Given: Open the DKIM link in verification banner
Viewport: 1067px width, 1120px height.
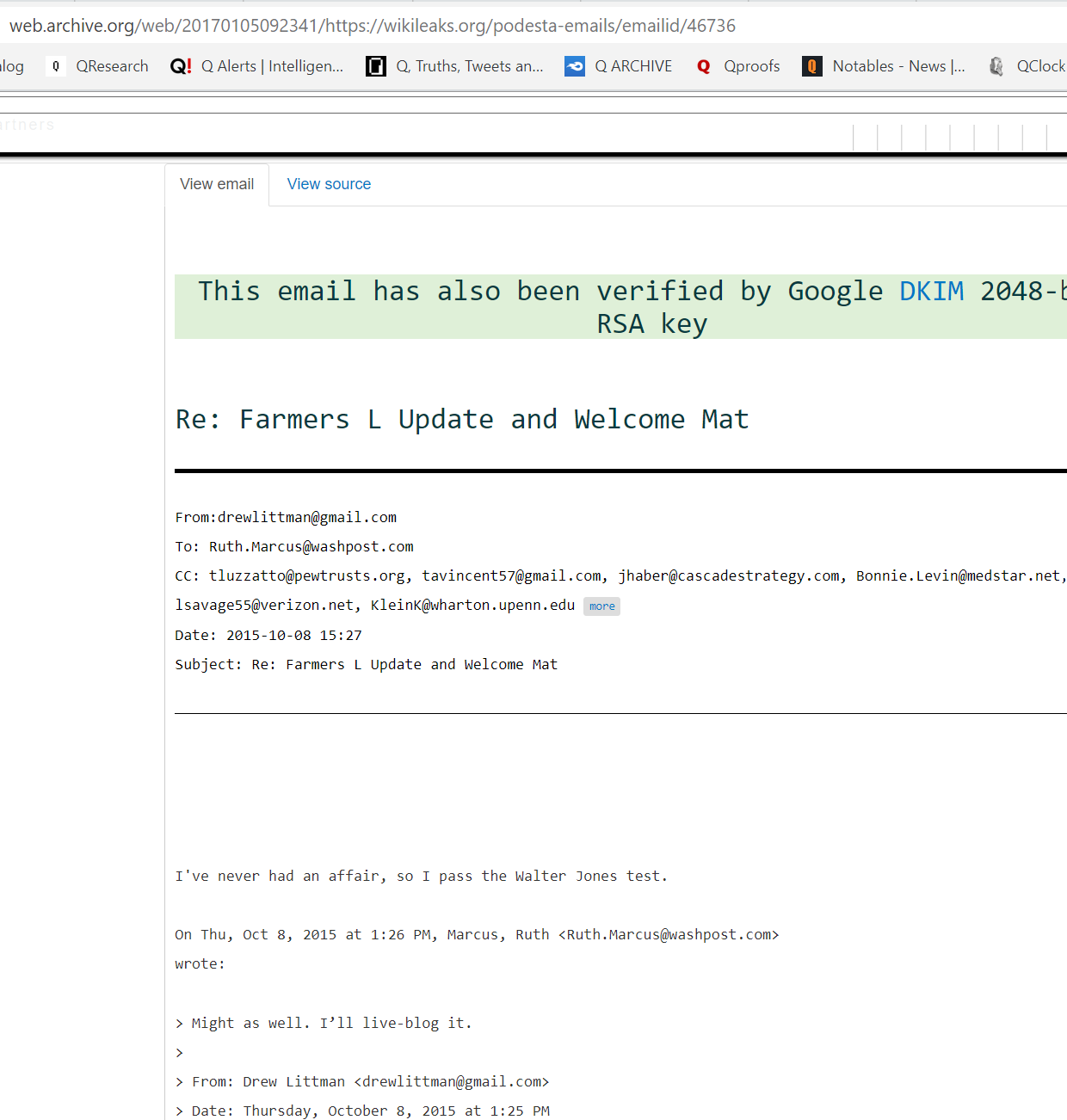Looking at the screenshot, I should tap(931, 292).
